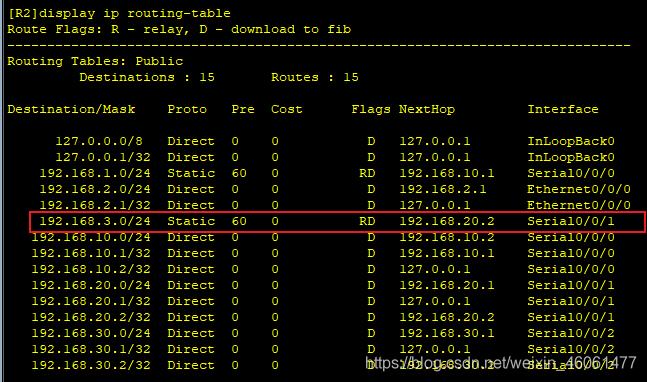This screenshot has width=647, height=382.
Task: Click the NextHop column header
Action: [x=427, y=109]
